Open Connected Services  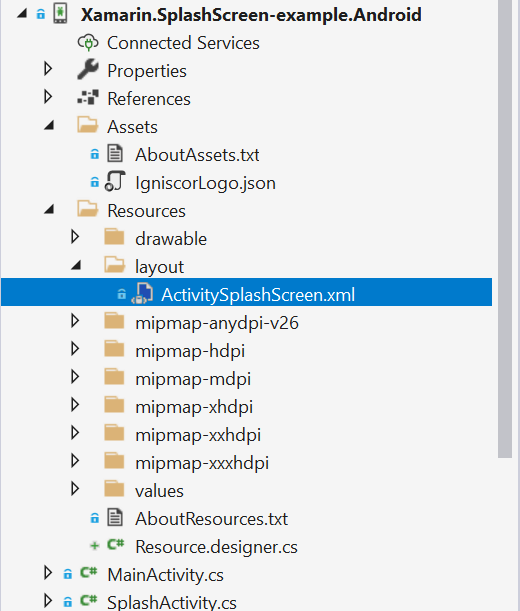(x=183, y=43)
